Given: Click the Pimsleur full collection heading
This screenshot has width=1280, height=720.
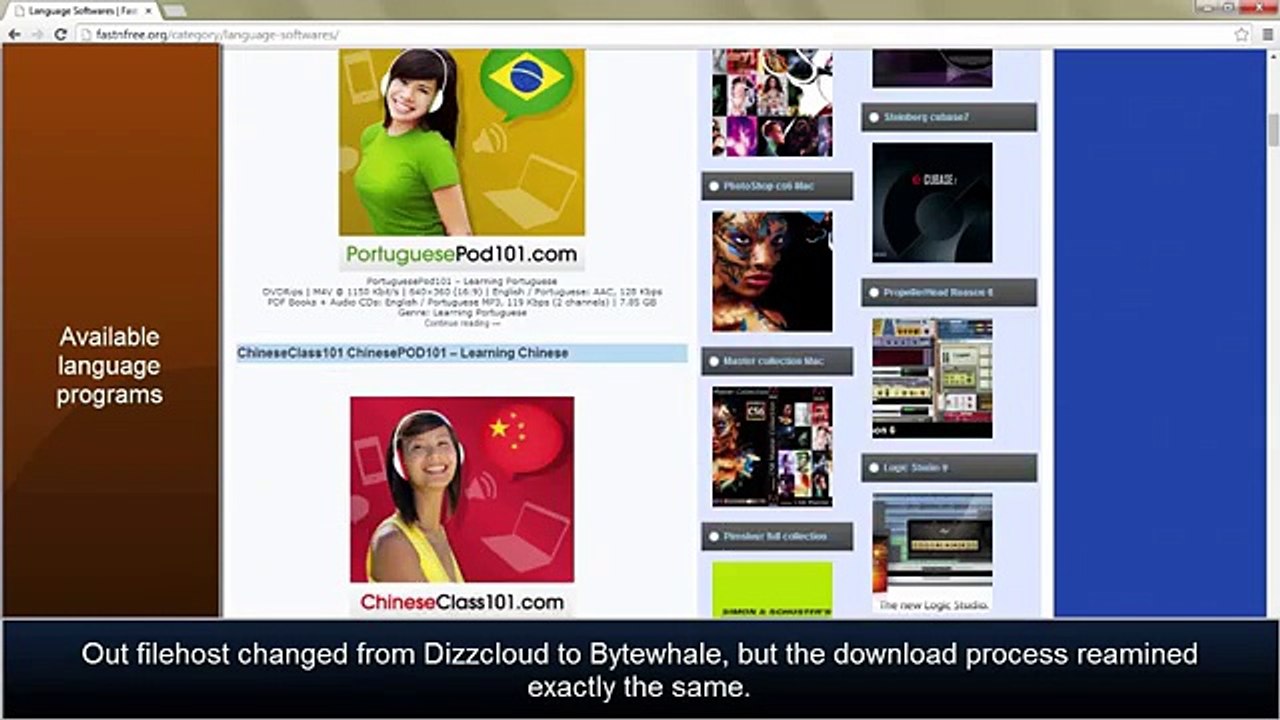Looking at the screenshot, I should click(x=775, y=536).
